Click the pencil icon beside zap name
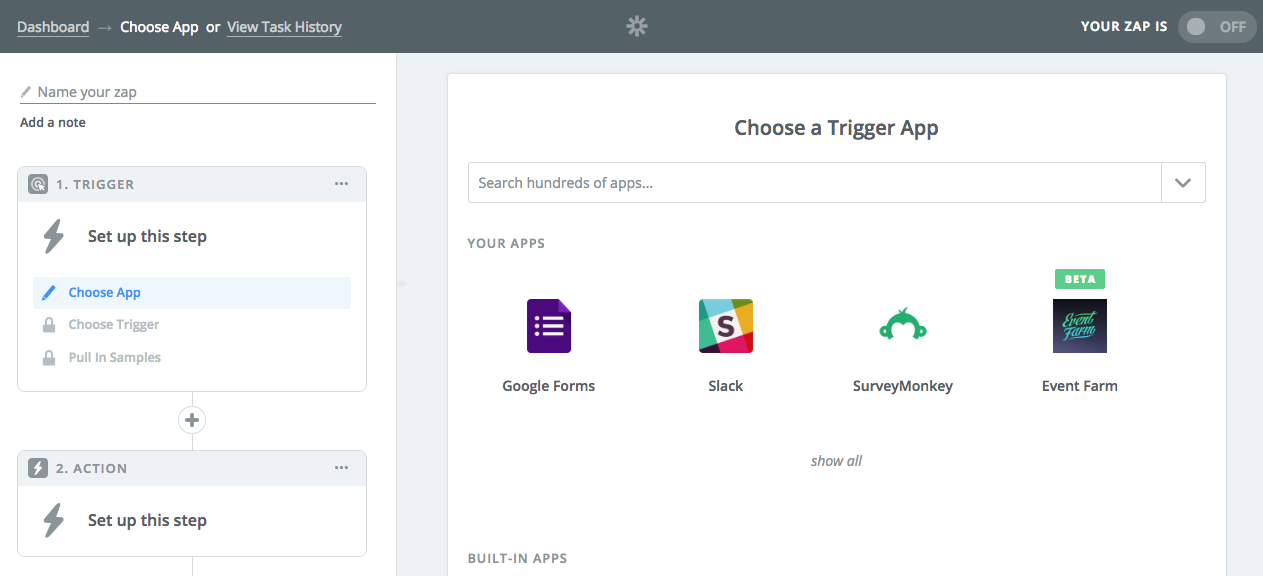Screen dimensions: 1263x576 pos(26,92)
